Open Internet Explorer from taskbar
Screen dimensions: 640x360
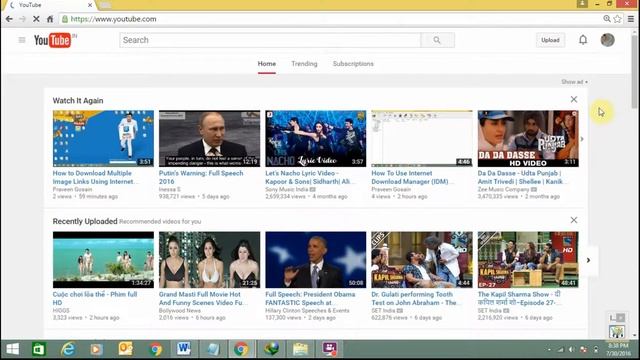click(68, 349)
